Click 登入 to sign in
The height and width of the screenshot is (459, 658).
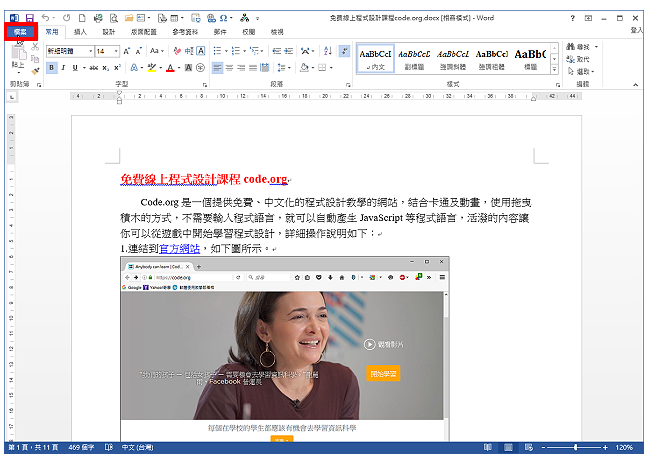point(636,30)
